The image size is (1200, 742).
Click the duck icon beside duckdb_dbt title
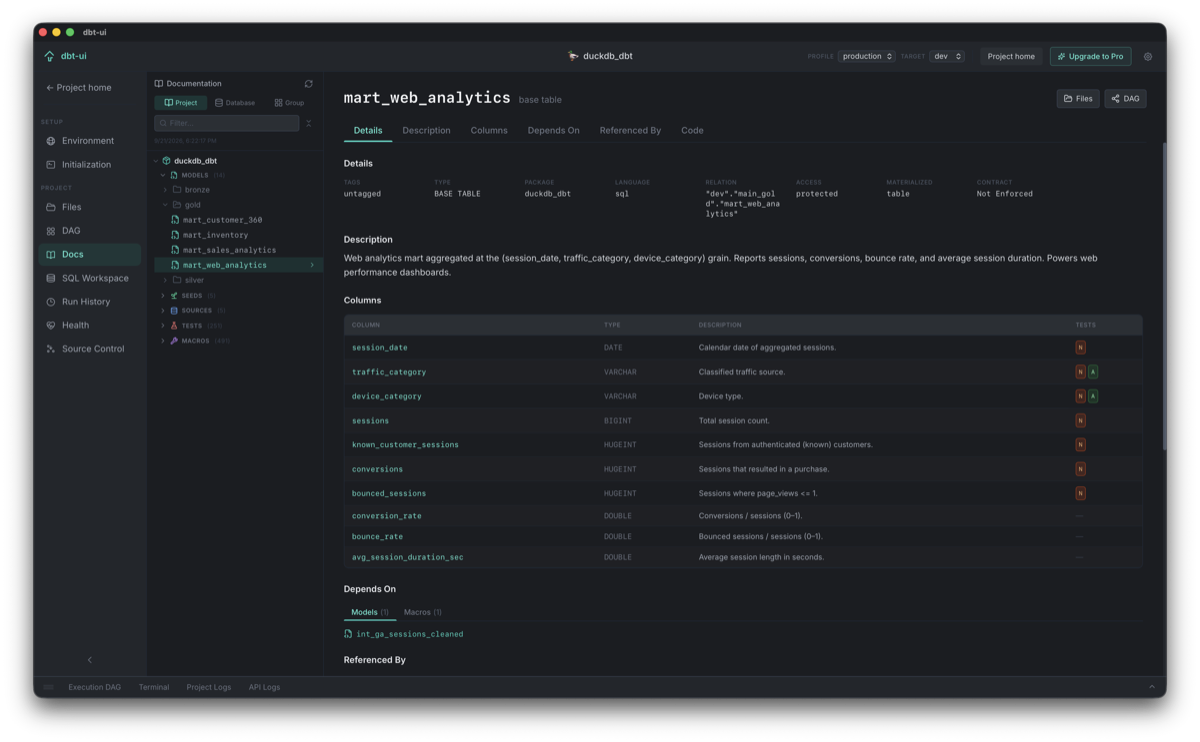(573, 56)
